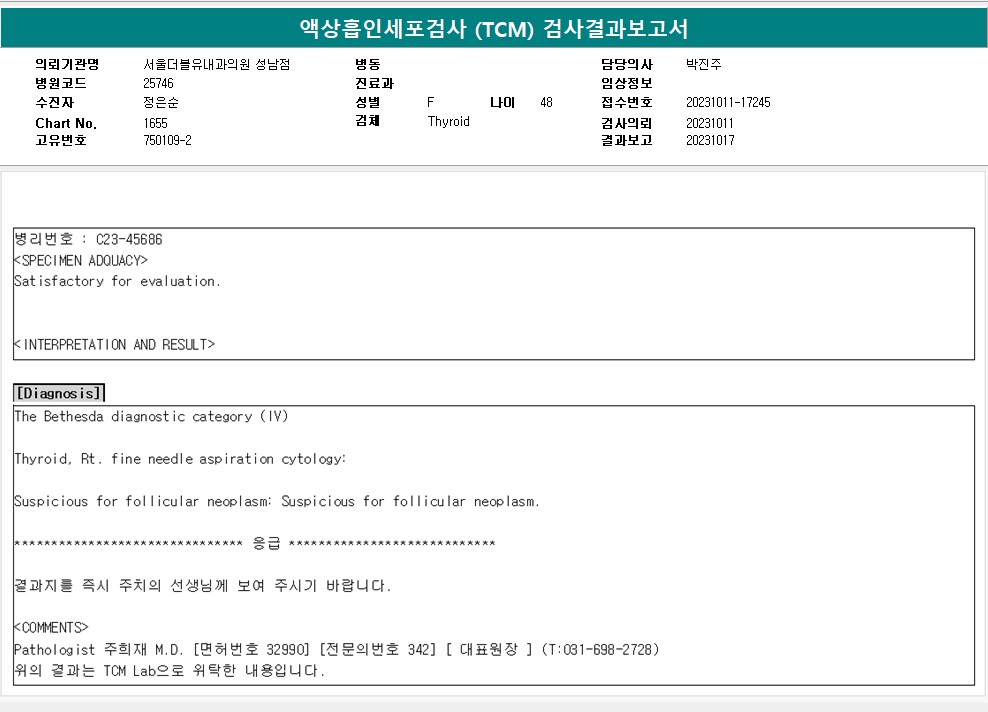Click the 의뢰기관명 field label
Image resolution: width=988 pixels, height=712 pixels.
[x=67, y=64]
